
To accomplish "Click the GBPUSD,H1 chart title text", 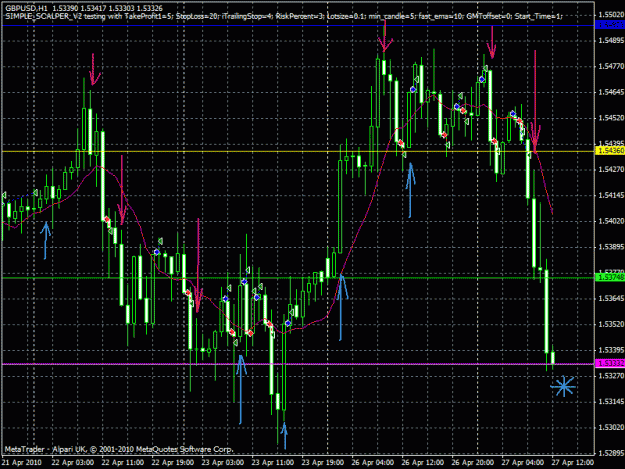I will (x=26, y=8).
